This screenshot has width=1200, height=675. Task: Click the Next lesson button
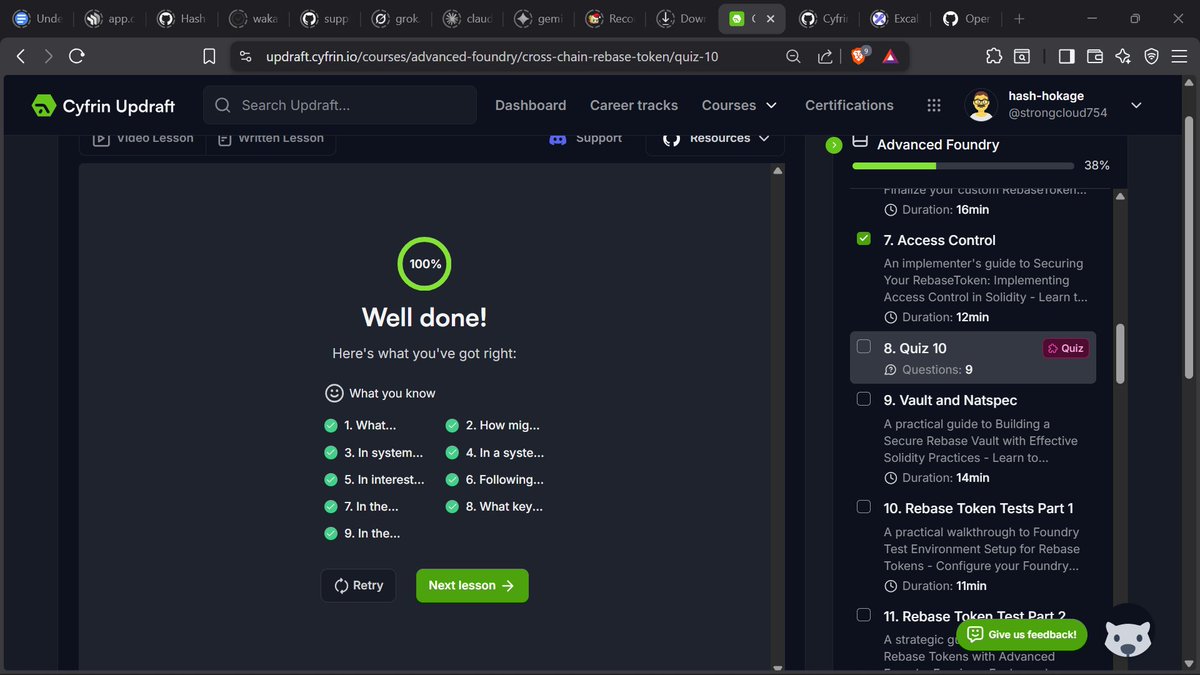click(472, 585)
